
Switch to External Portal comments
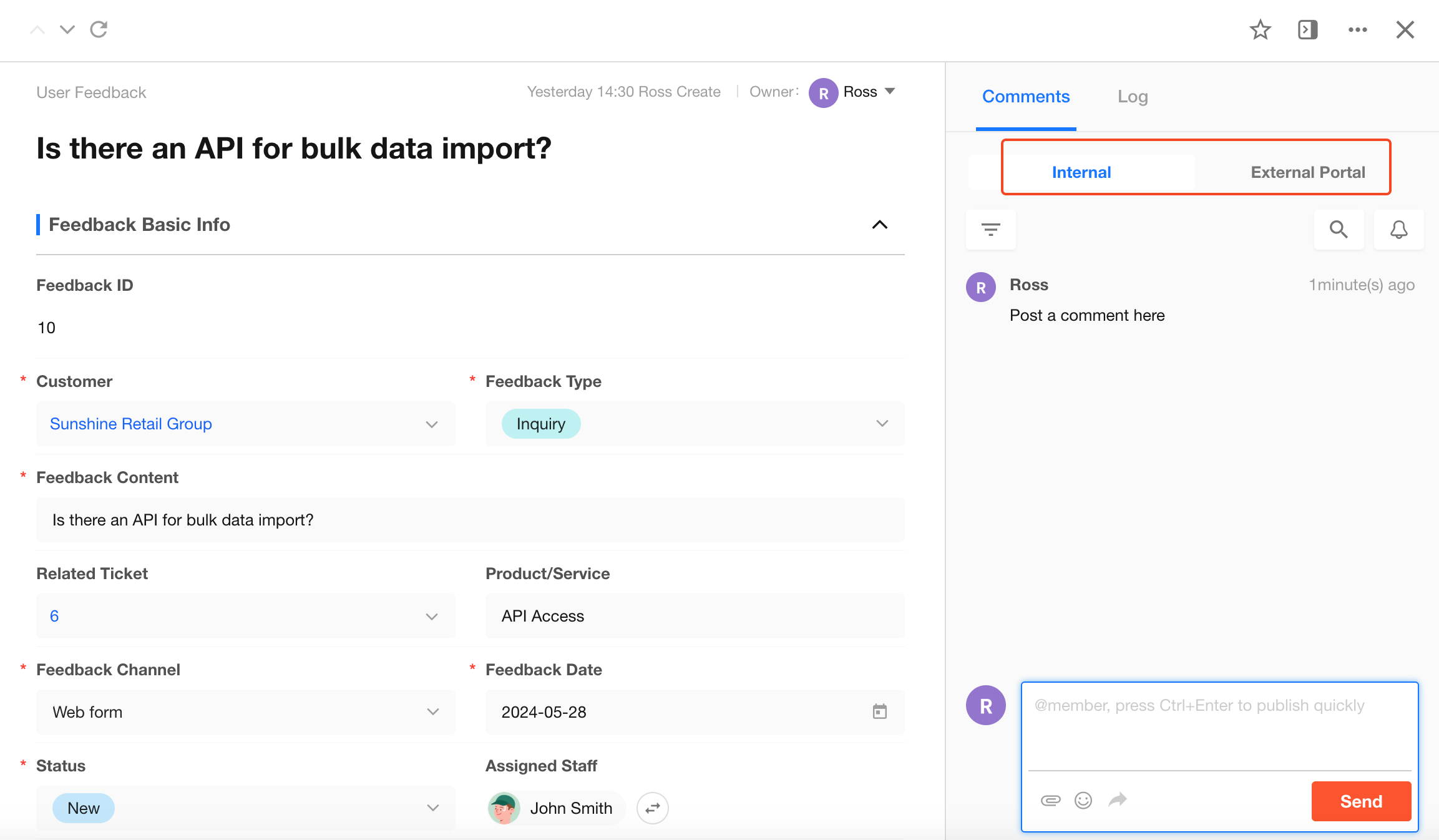tap(1307, 172)
